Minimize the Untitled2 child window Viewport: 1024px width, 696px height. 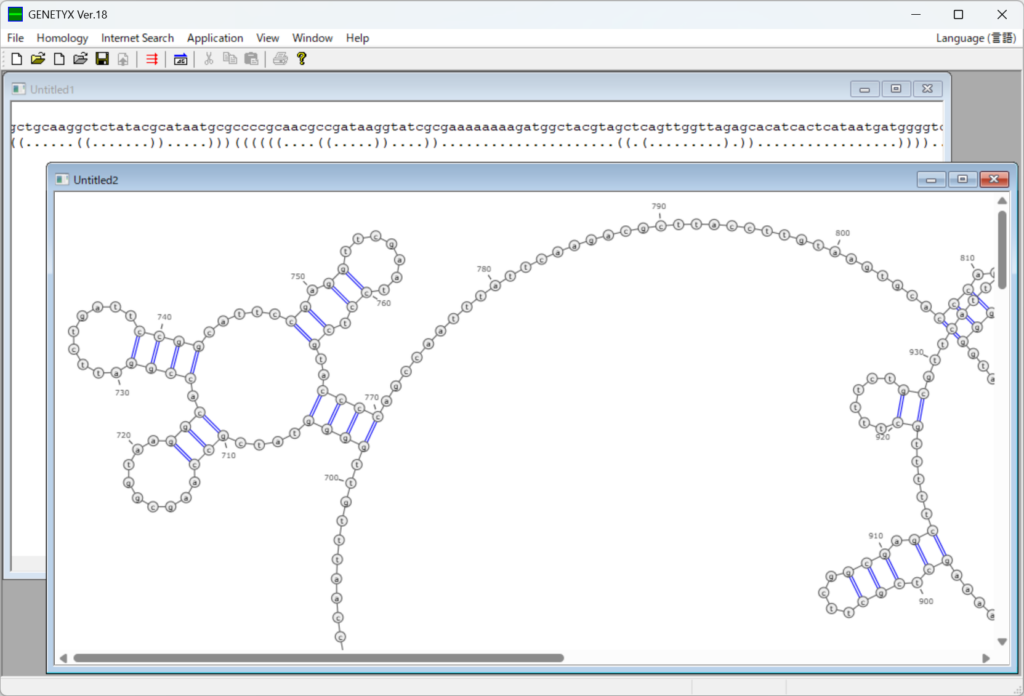931,179
